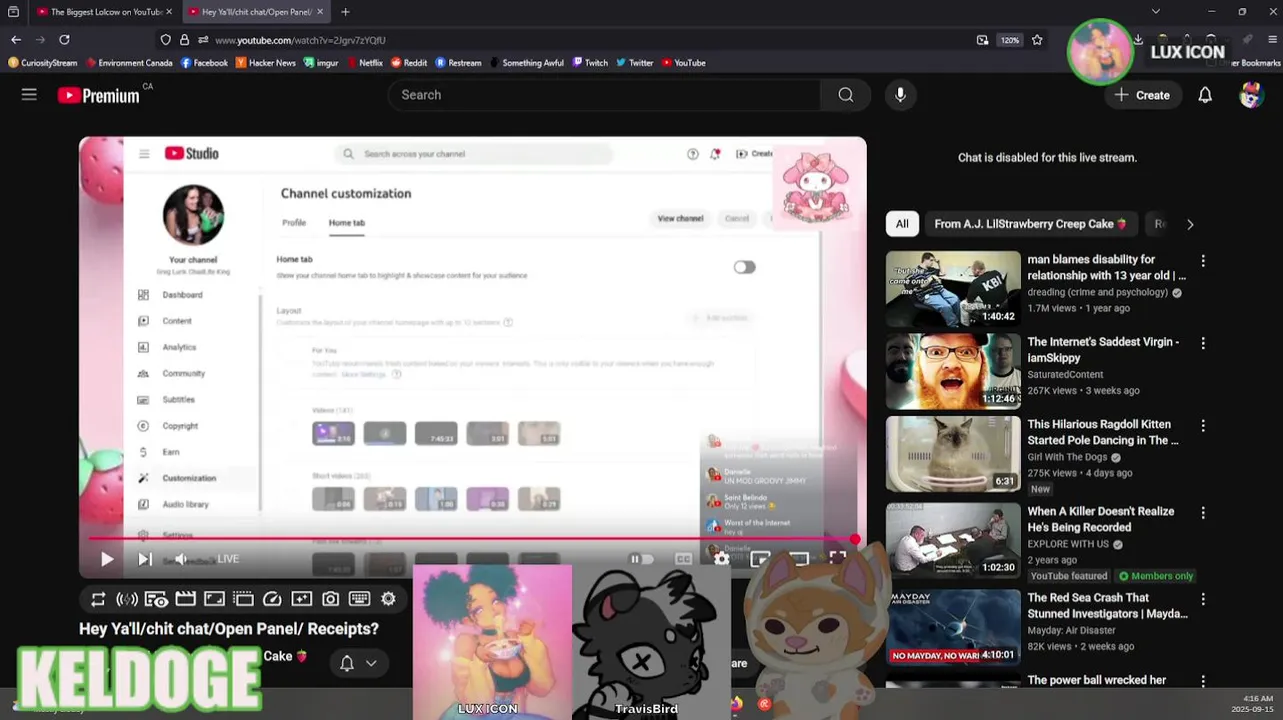Click the Create button
The width and height of the screenshot is (1283, 720).
pyautogui.click(x=1142, y=95)
